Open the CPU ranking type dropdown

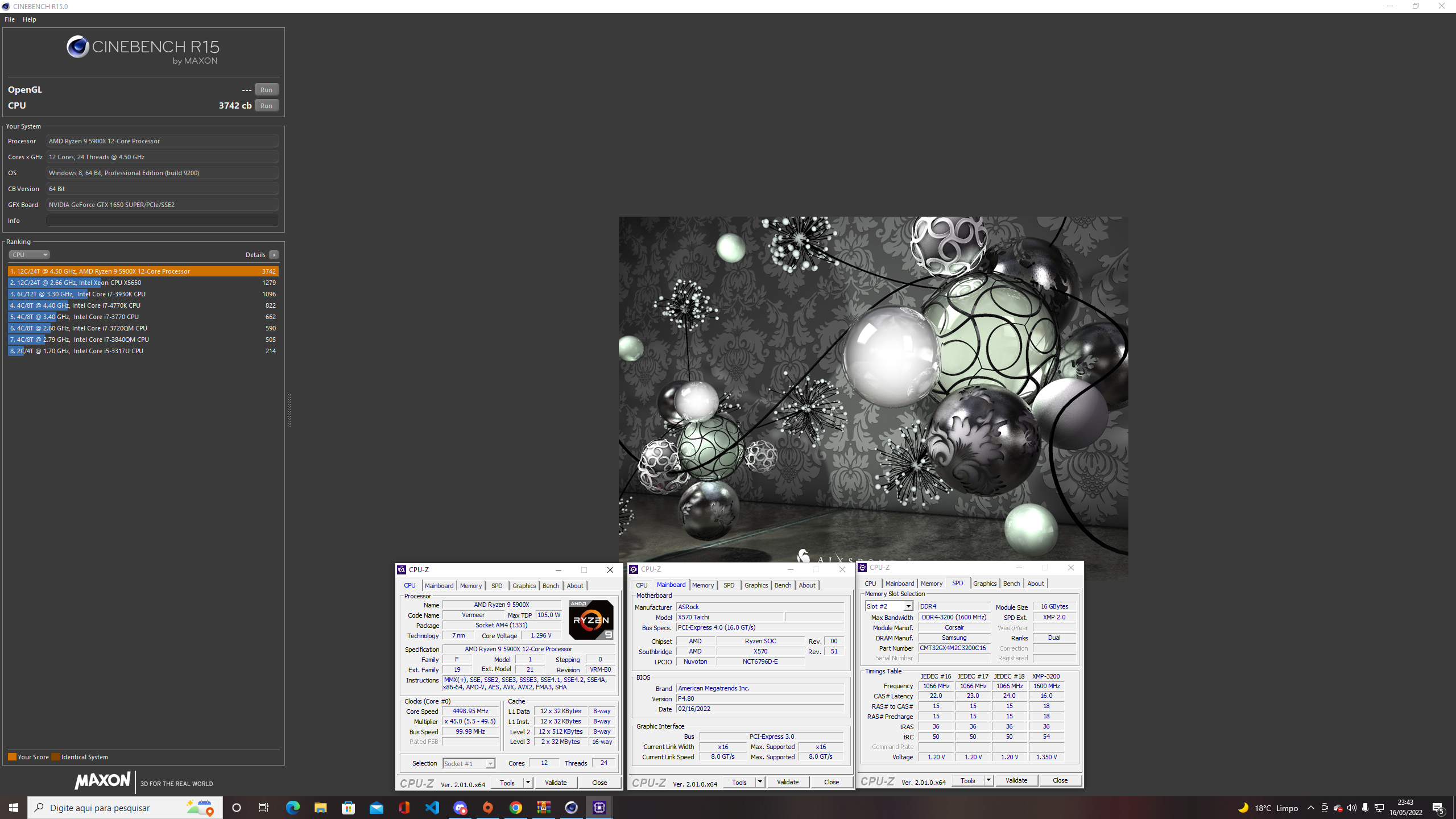[29, 255]
